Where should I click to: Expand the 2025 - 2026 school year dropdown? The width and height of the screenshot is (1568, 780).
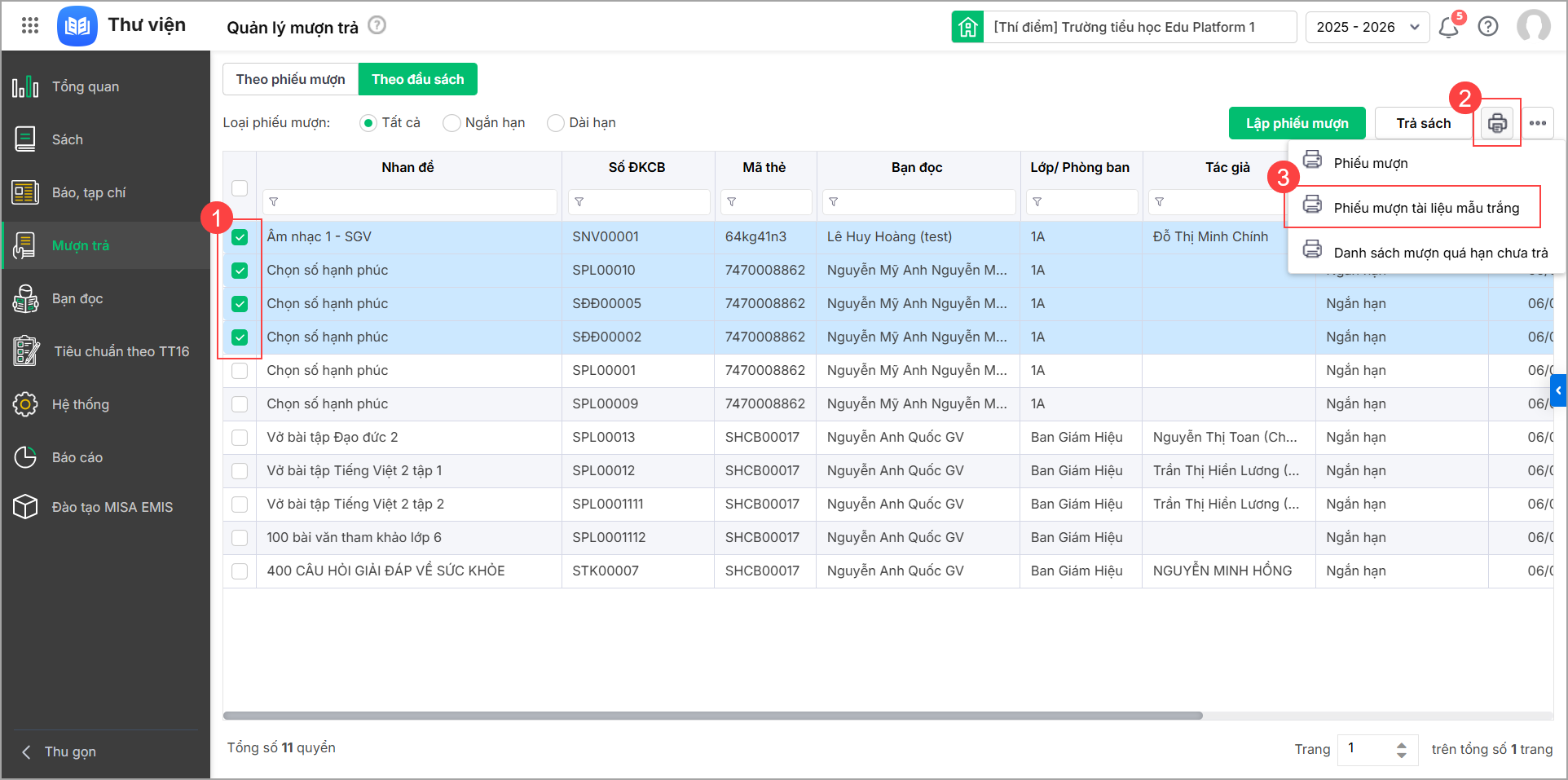click(x=1368, y=27)
